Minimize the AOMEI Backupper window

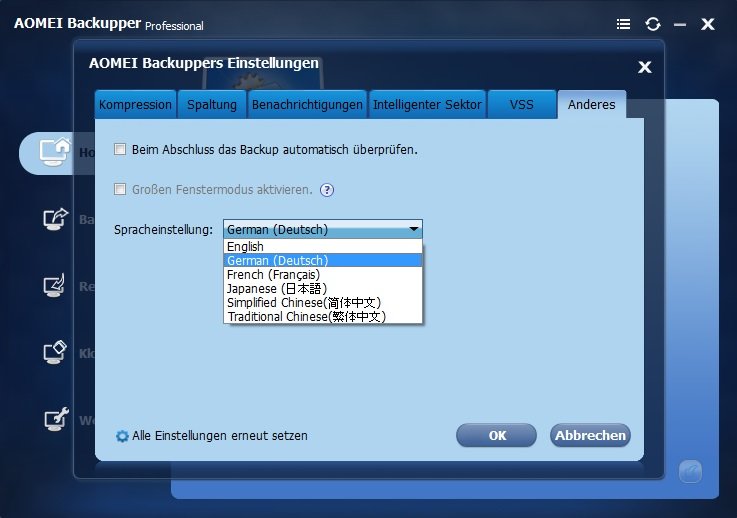pos(680,24)
